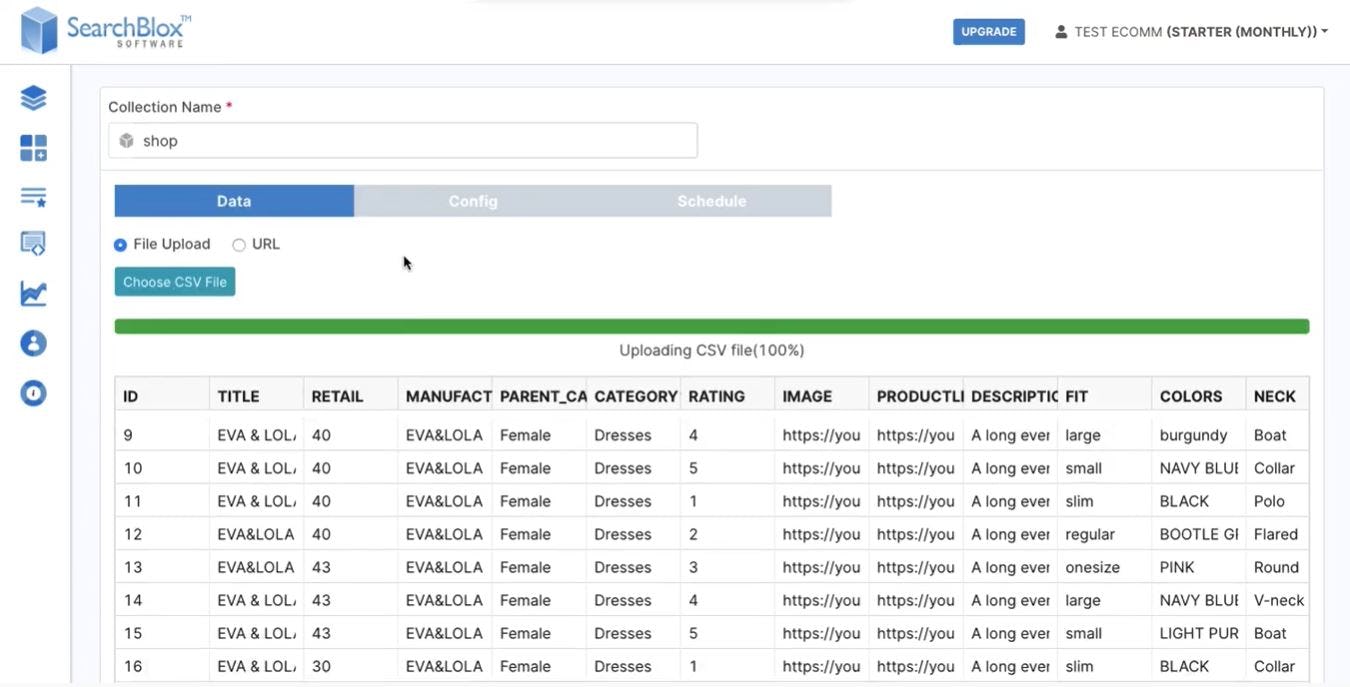Select the RATING column header in table
Screen dimensions: 1350x687
coord(717,395)
